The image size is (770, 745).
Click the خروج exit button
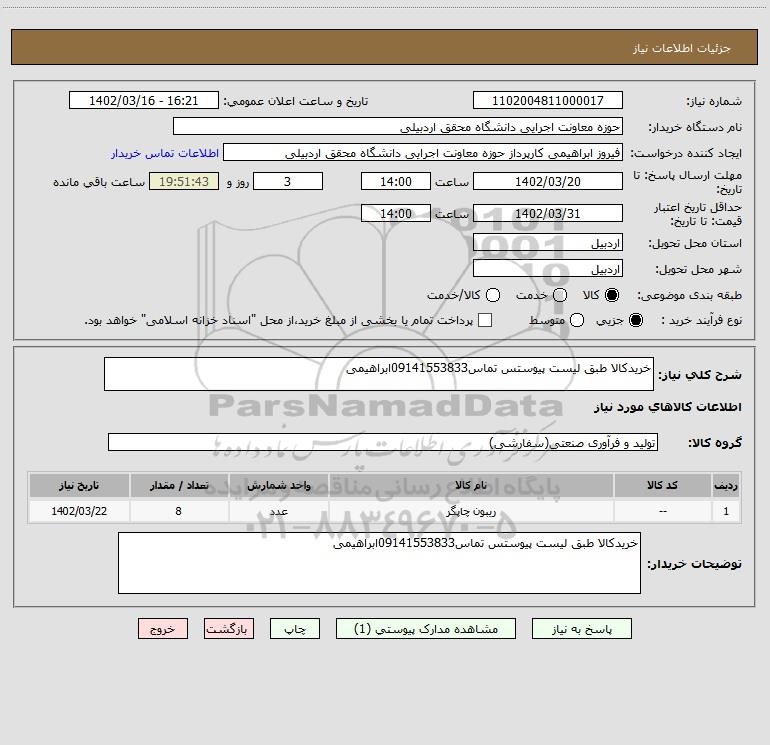163,629
